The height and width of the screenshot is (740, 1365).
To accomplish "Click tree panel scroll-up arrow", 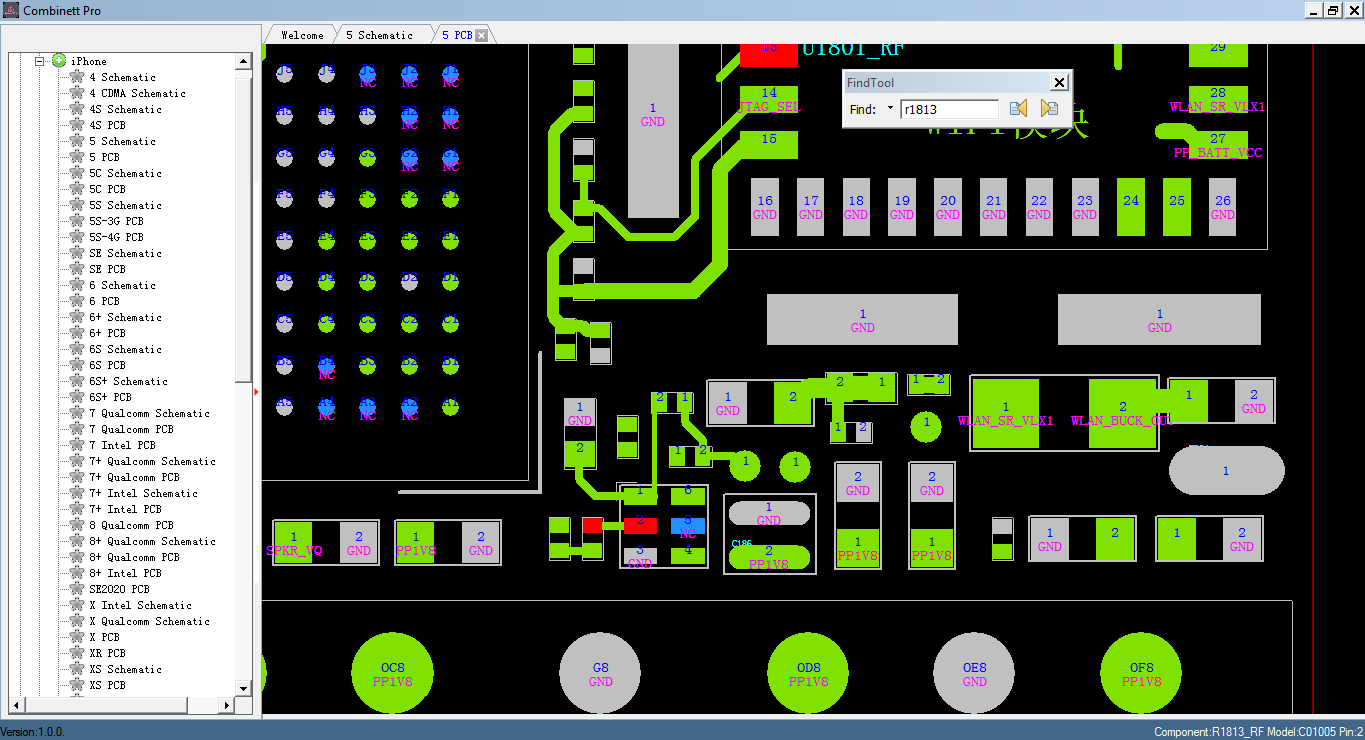I will click(x=244, y=62).
